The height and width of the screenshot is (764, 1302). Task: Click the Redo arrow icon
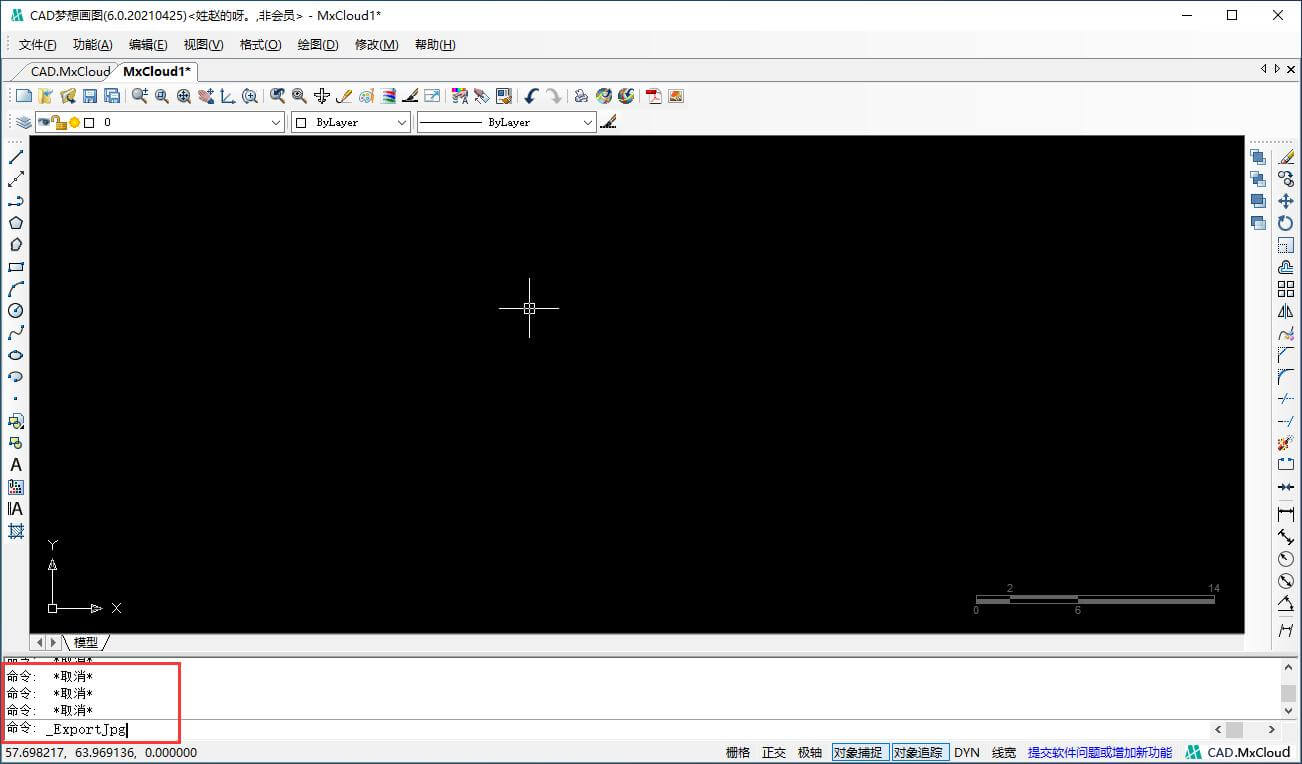pos(553,96)
